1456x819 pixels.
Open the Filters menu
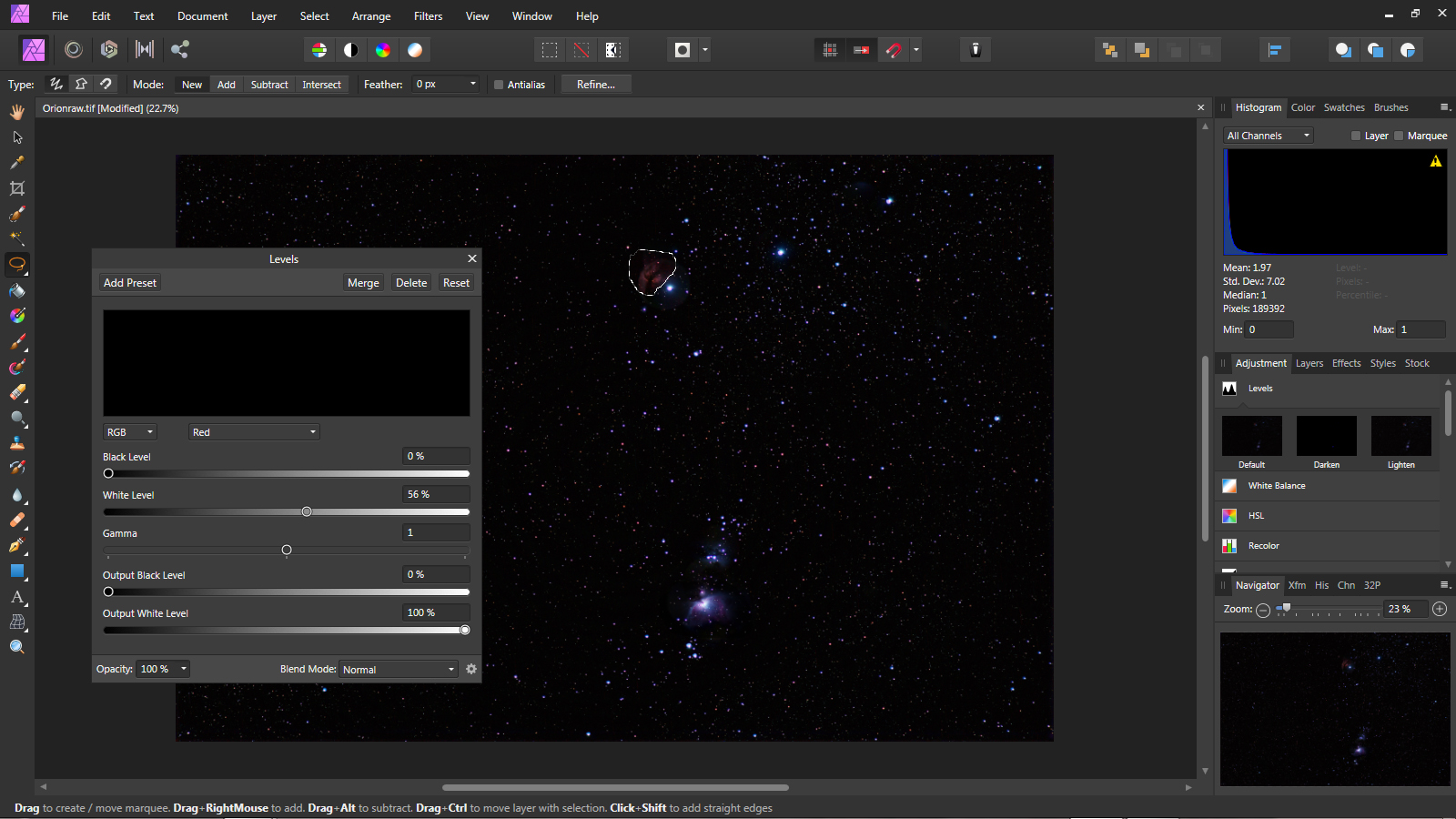[x=428, y=15]
